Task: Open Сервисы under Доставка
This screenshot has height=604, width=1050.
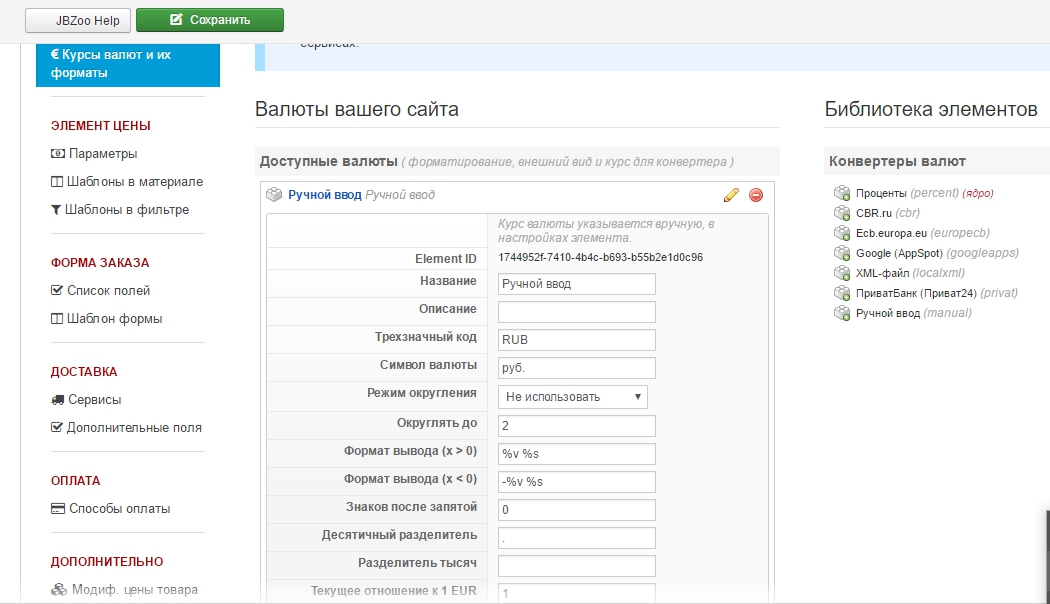Action: click(x=94, y=400)
